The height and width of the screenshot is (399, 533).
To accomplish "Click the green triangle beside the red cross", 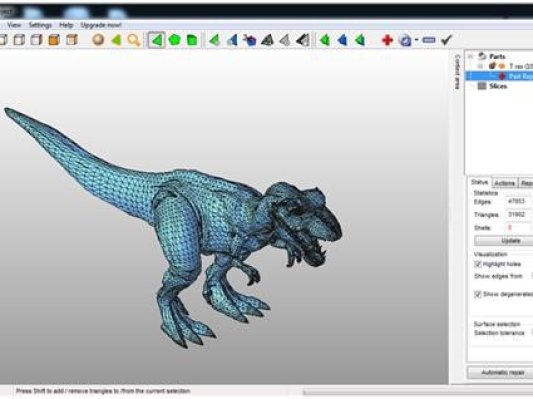I will [x=360, y=40].
